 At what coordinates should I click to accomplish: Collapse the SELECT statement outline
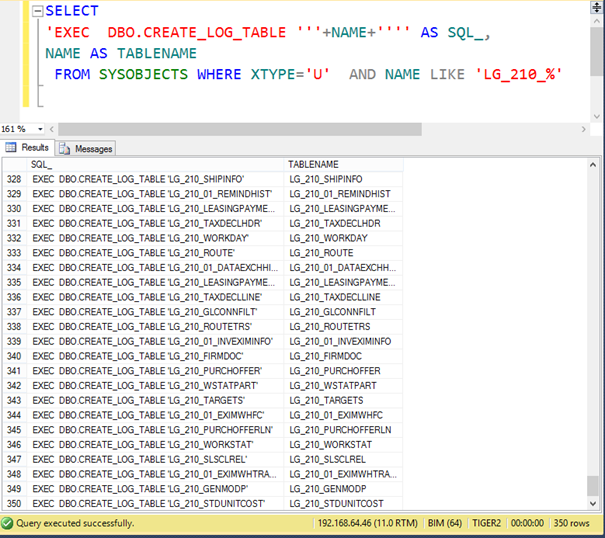point(37,11)
